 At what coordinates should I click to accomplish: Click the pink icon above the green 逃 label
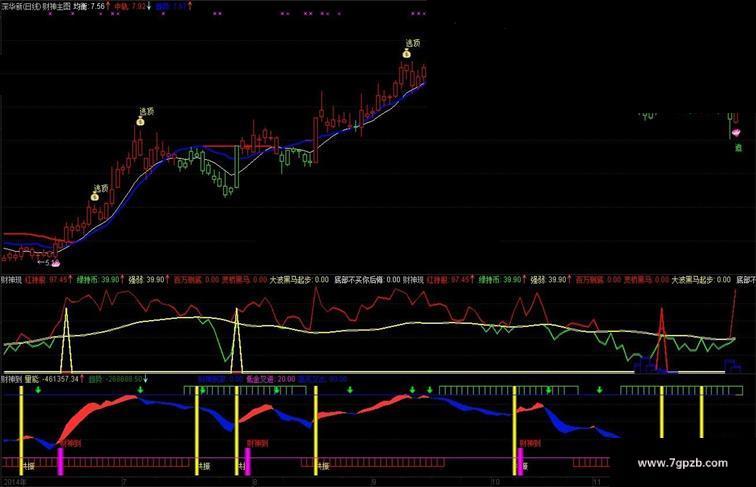click(x=736, y=132)
